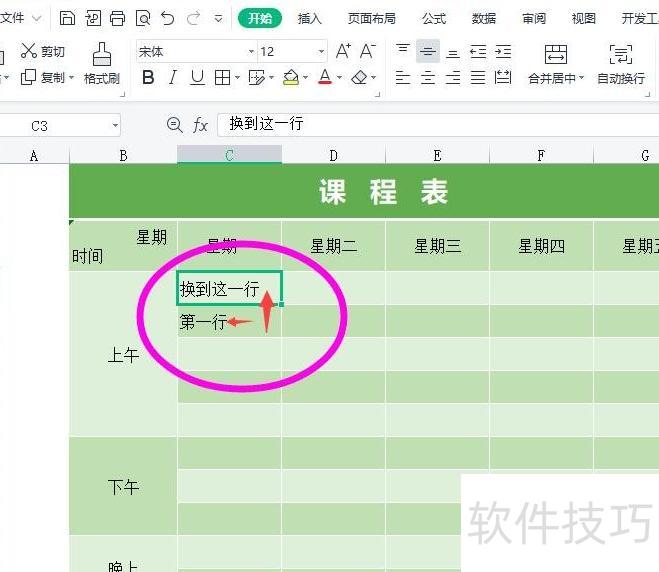Open the 页面布局 (Page Layout) tab
The height and width of the screenshot is (572, 659).
(372, 18)
